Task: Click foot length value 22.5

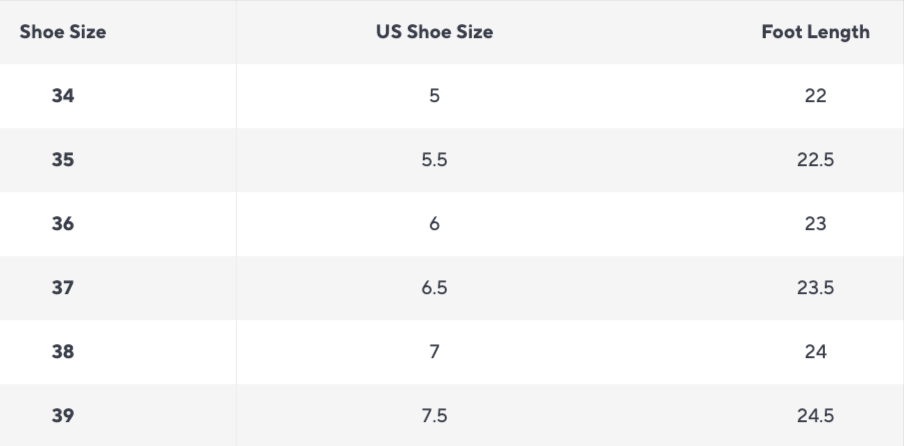Action: tap(815, 160)
